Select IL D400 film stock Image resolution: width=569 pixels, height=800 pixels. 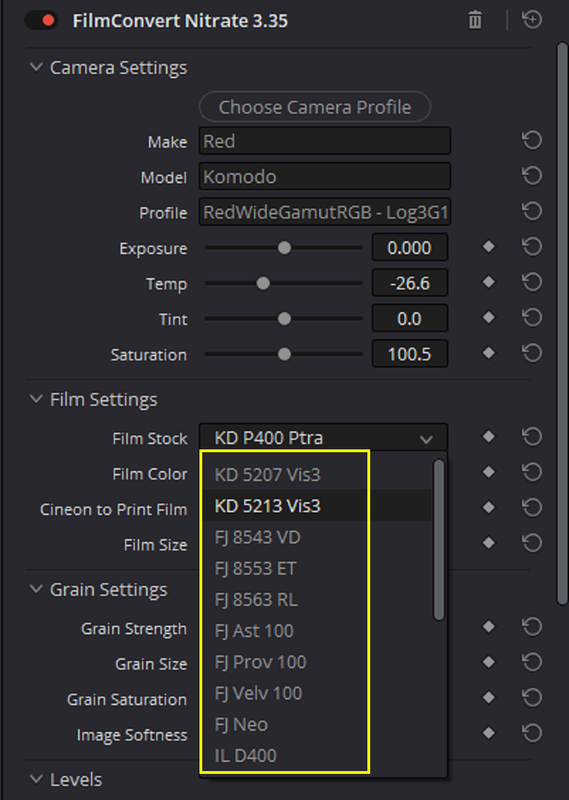click(316, 756)
